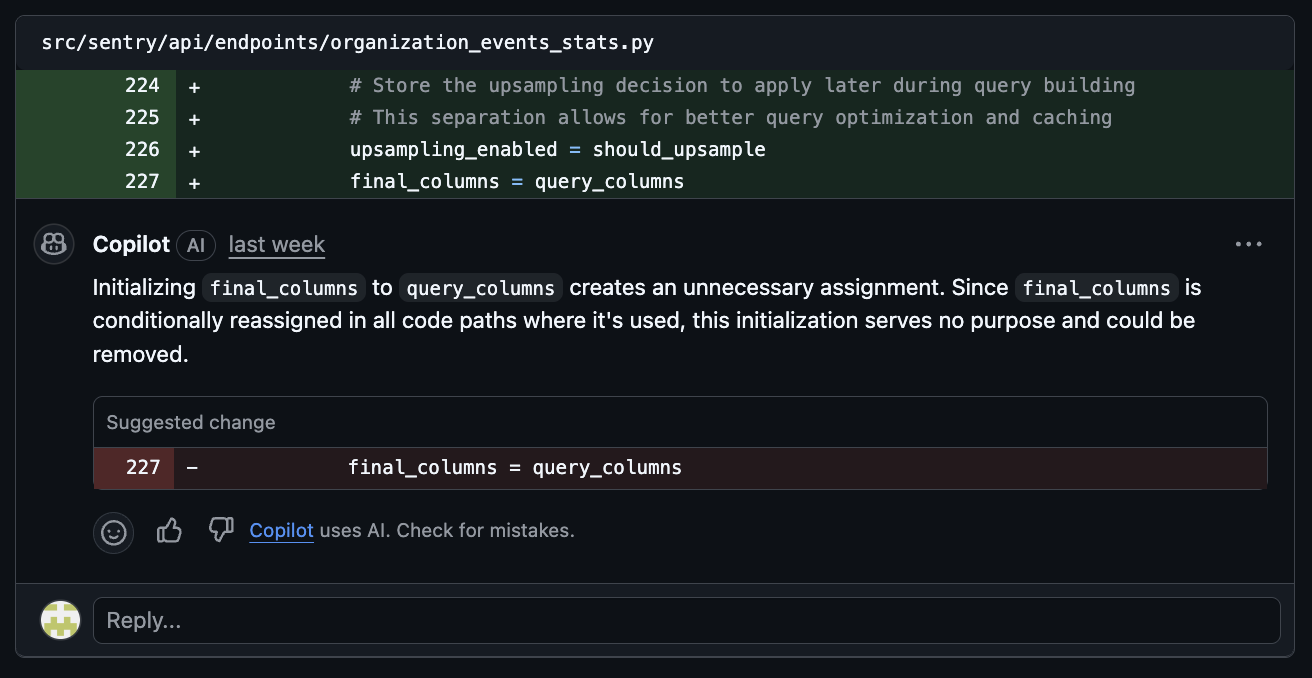Viewport: 1312px width, 678px height.
Task: Select the plus sign on added line 227
Action: click(193, 181)
